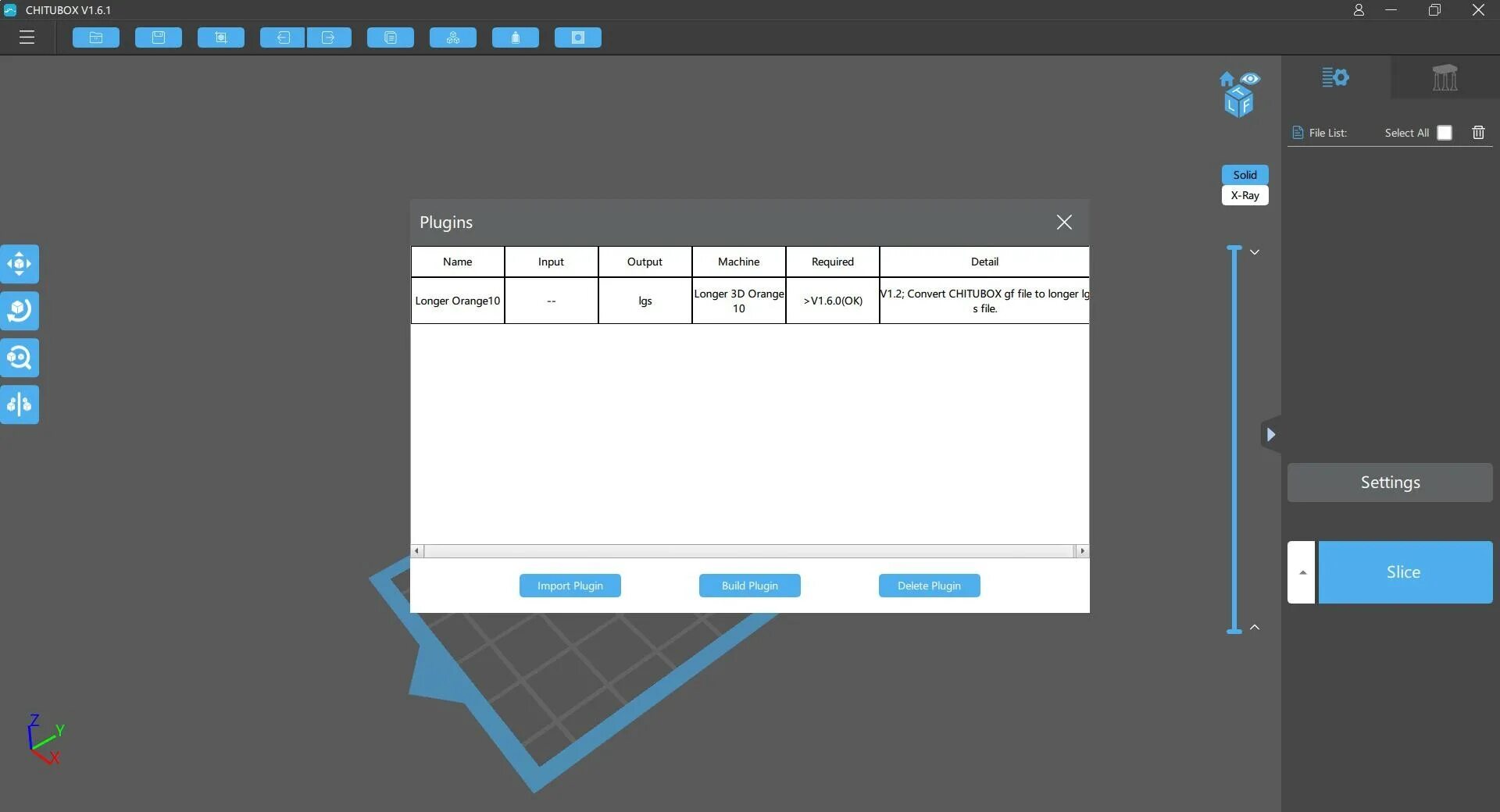The height and width of the screenshot is (812, 1500).
Task: Click the >V1.6.0(OK) required cell
Action: pyautogui.click(x=833, y=301)
